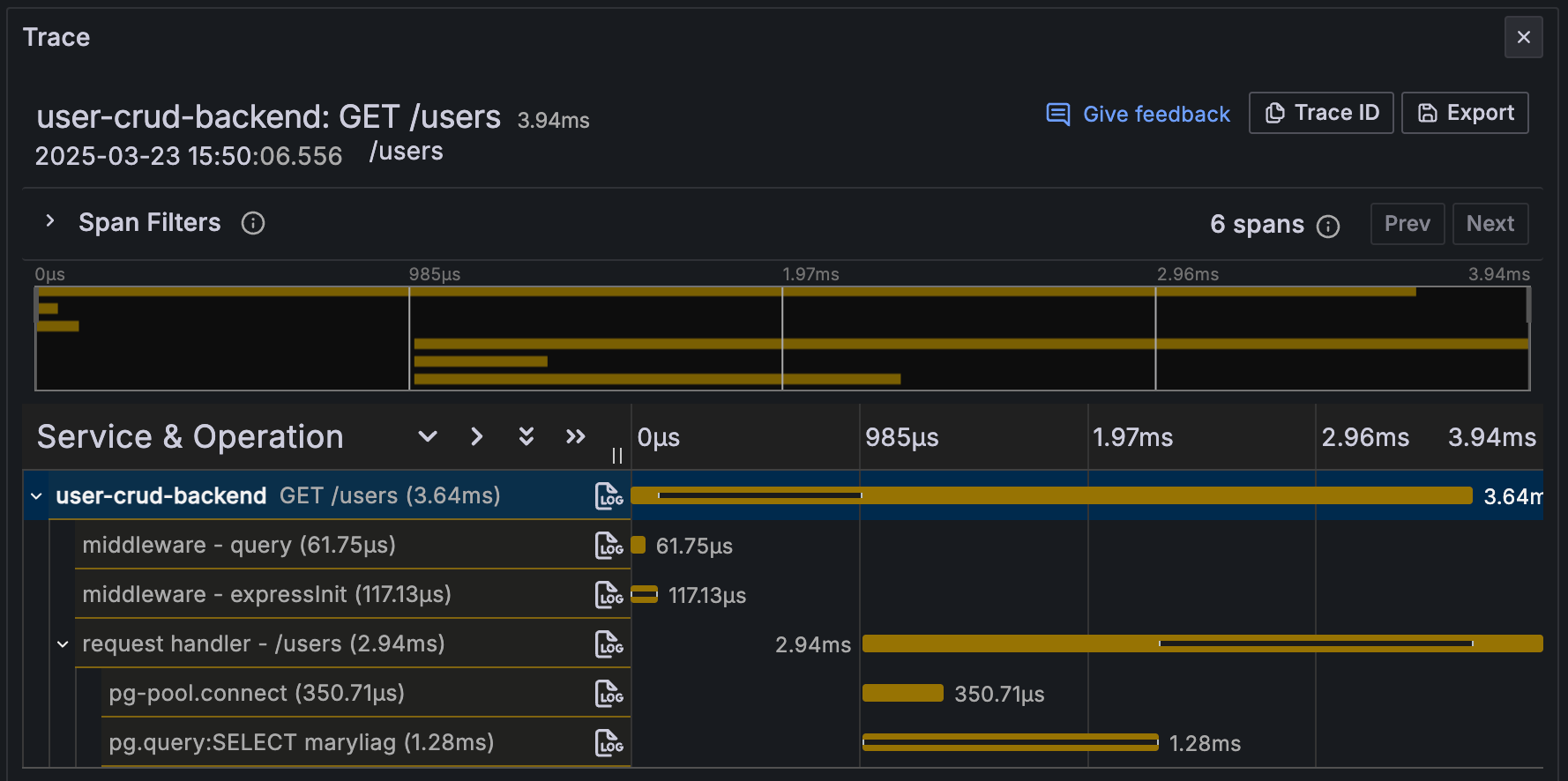Select the middleware - expressInit span row
Screen dimensions: 1568x781
(x=266, y=595)
